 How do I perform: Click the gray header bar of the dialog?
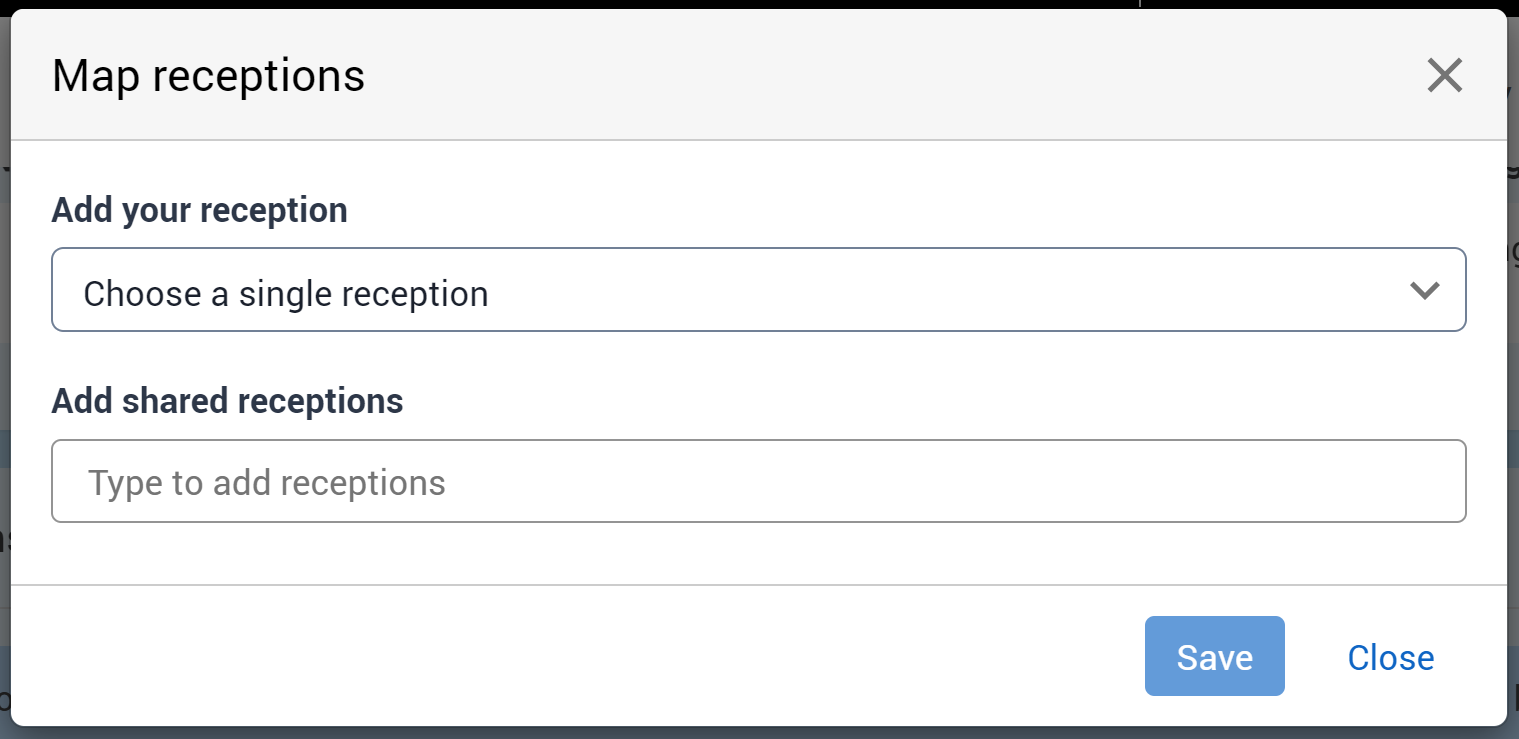800,76
